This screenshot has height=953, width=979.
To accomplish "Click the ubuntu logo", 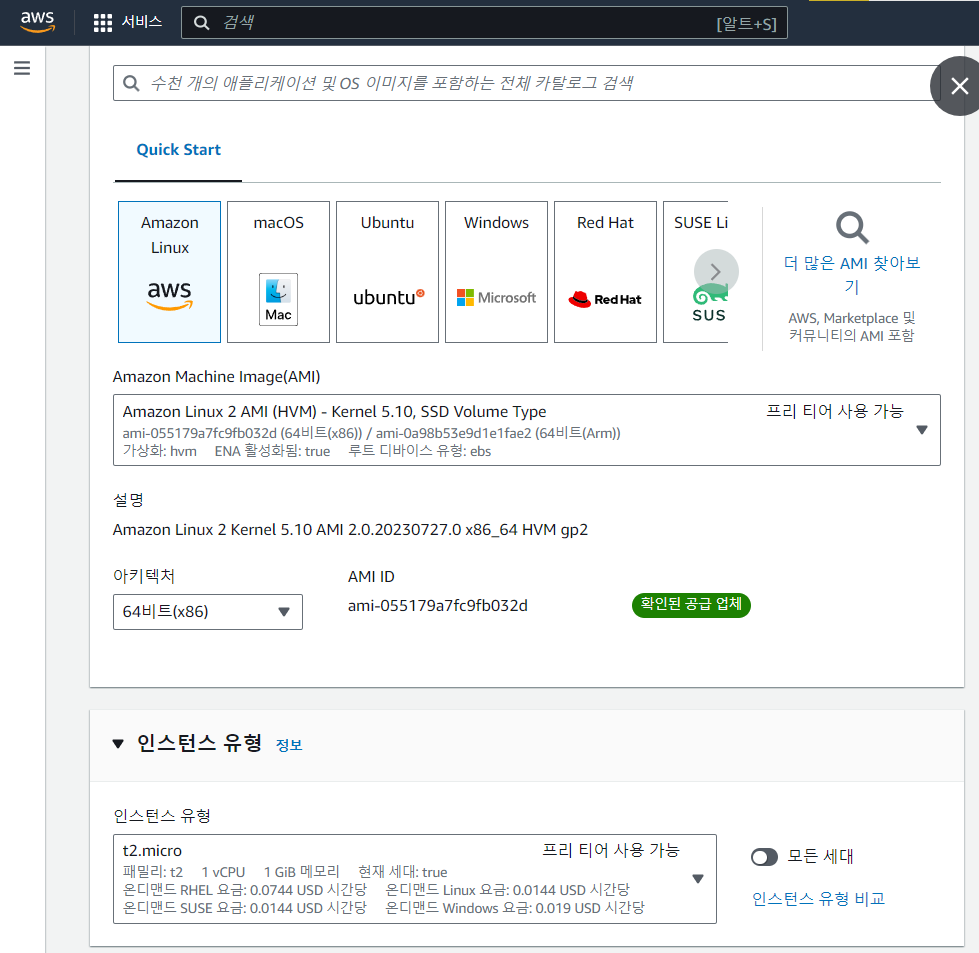I will pyautogui.click(x=388, y=297).
